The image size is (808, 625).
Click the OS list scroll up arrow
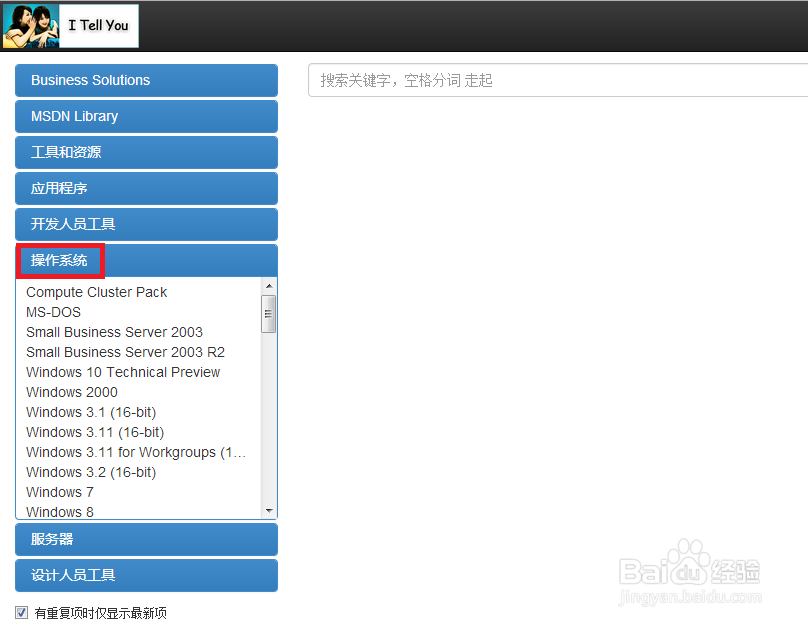[x=268, y=286]
